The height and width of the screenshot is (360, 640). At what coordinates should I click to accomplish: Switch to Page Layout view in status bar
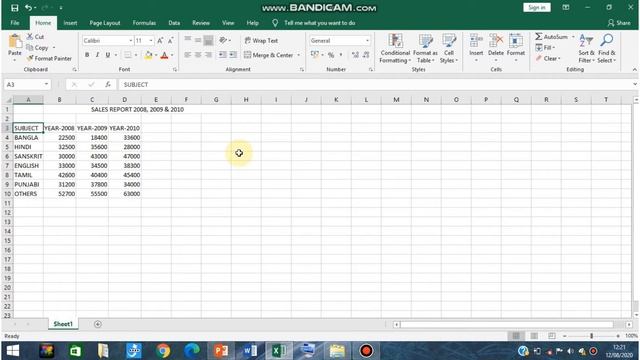pos(534,336)
